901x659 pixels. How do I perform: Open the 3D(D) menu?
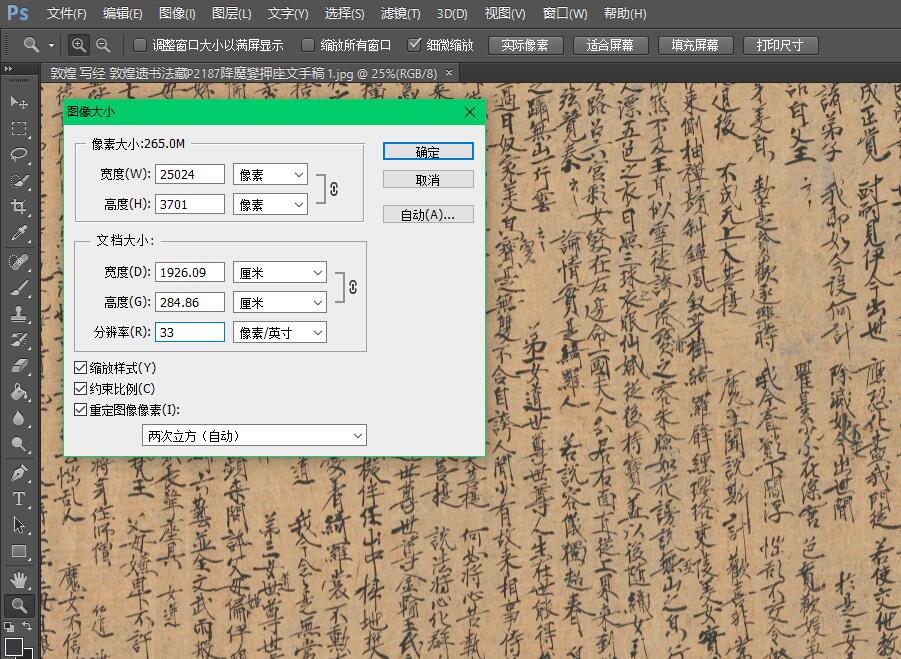[452, 13]
